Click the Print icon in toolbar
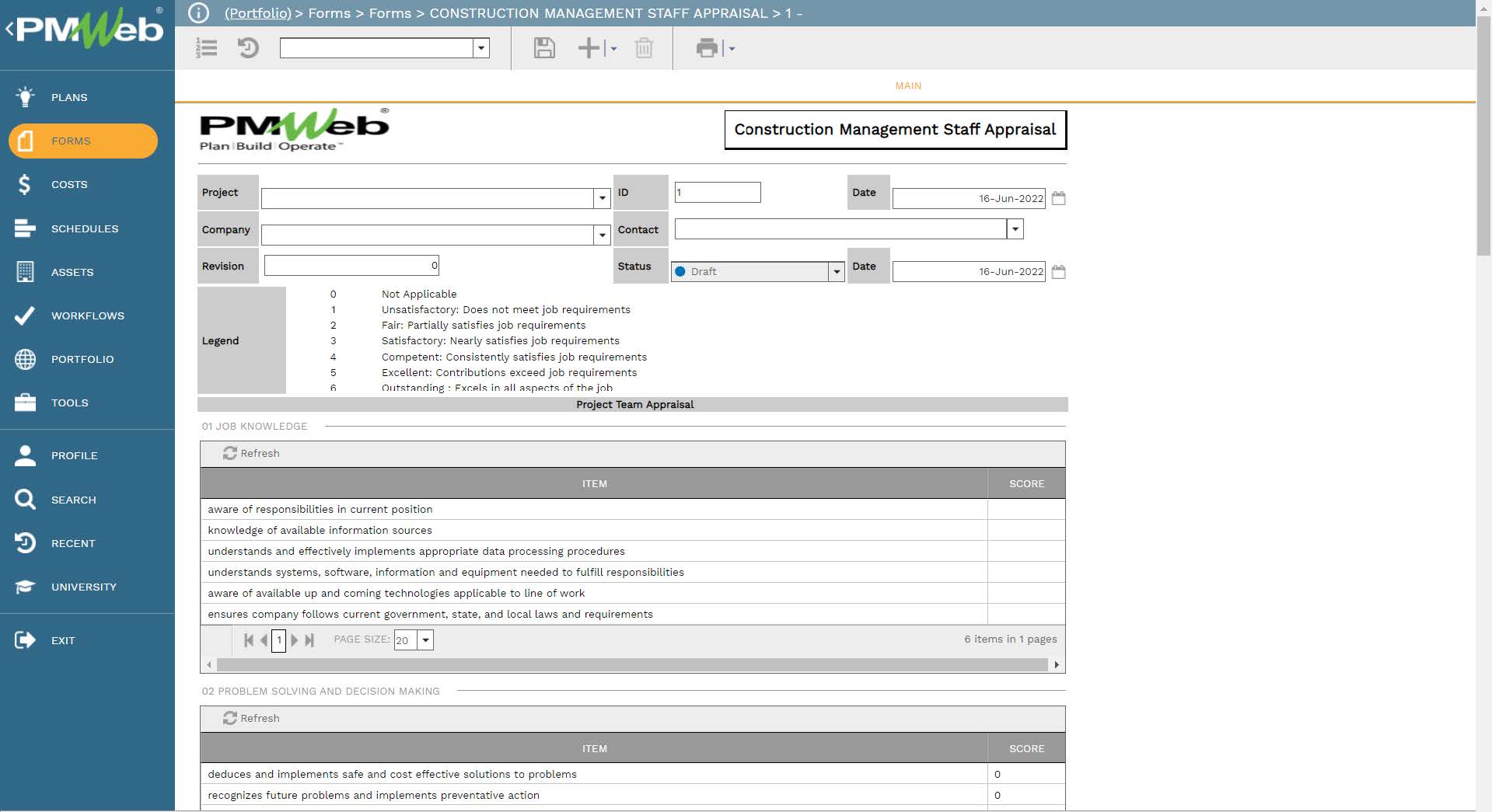The width and height of the screenshot is (1492, 812). coord(707,48)
